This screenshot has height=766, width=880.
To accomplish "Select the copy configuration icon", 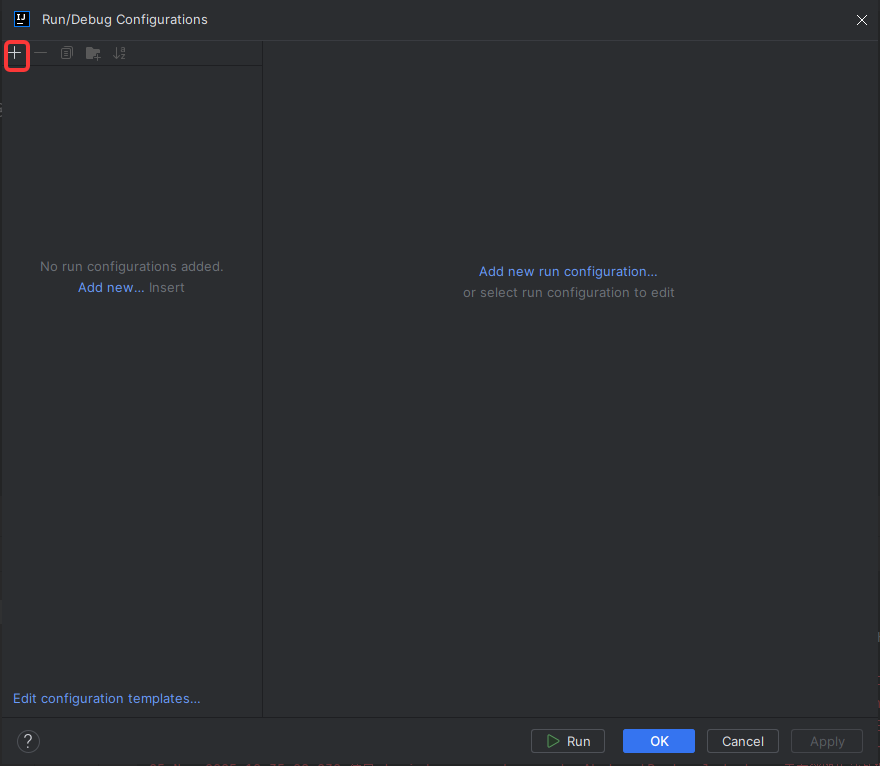I will [66, 52].
